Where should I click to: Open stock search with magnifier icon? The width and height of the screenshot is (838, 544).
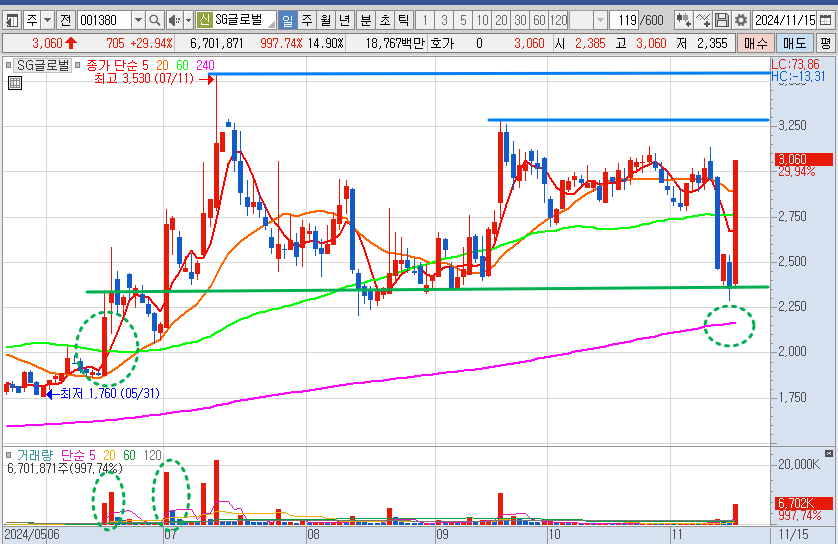pyautogui.click(x=154, y=21)
